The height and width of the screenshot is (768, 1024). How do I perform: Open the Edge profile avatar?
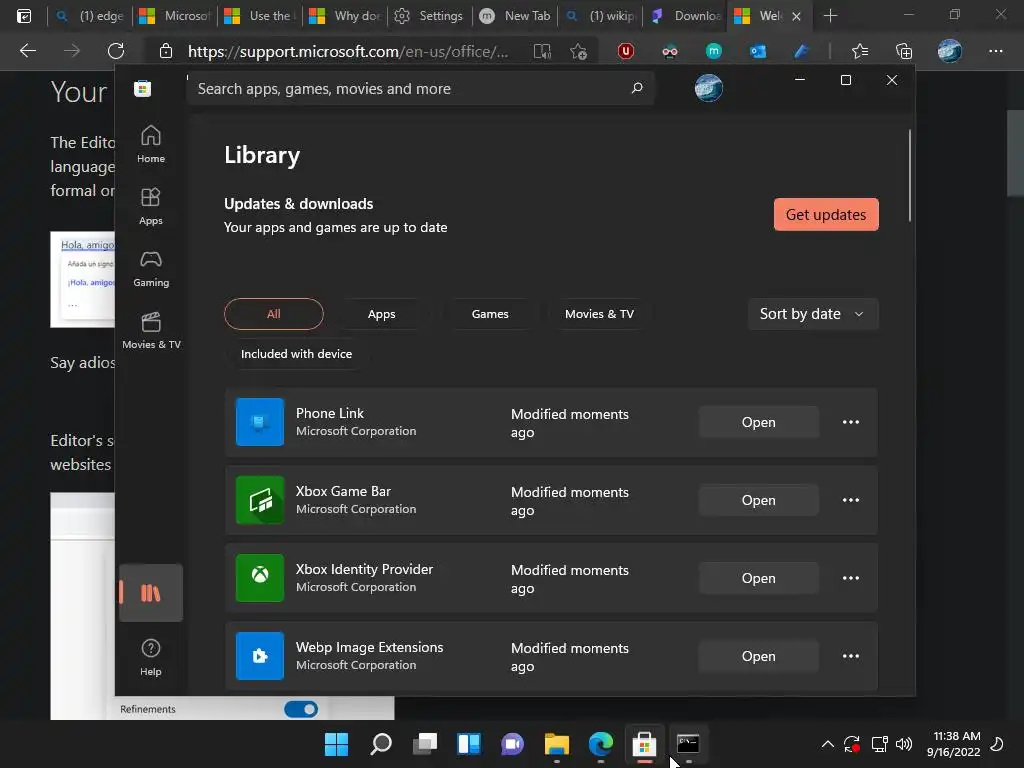point(950,51)
